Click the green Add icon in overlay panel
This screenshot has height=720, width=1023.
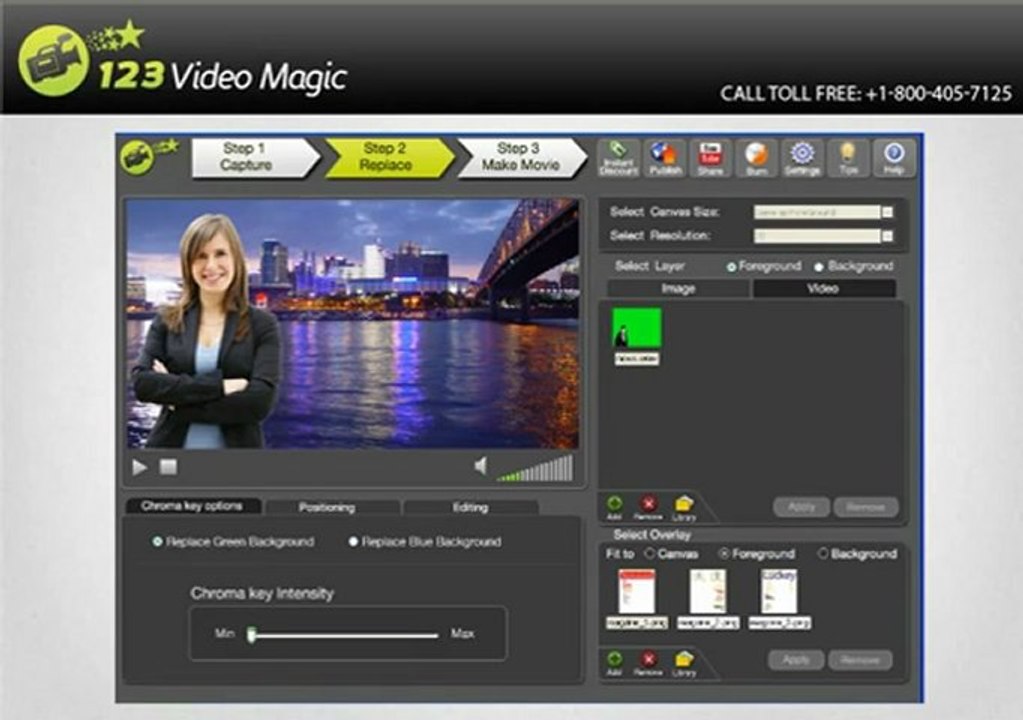[614, 663]
